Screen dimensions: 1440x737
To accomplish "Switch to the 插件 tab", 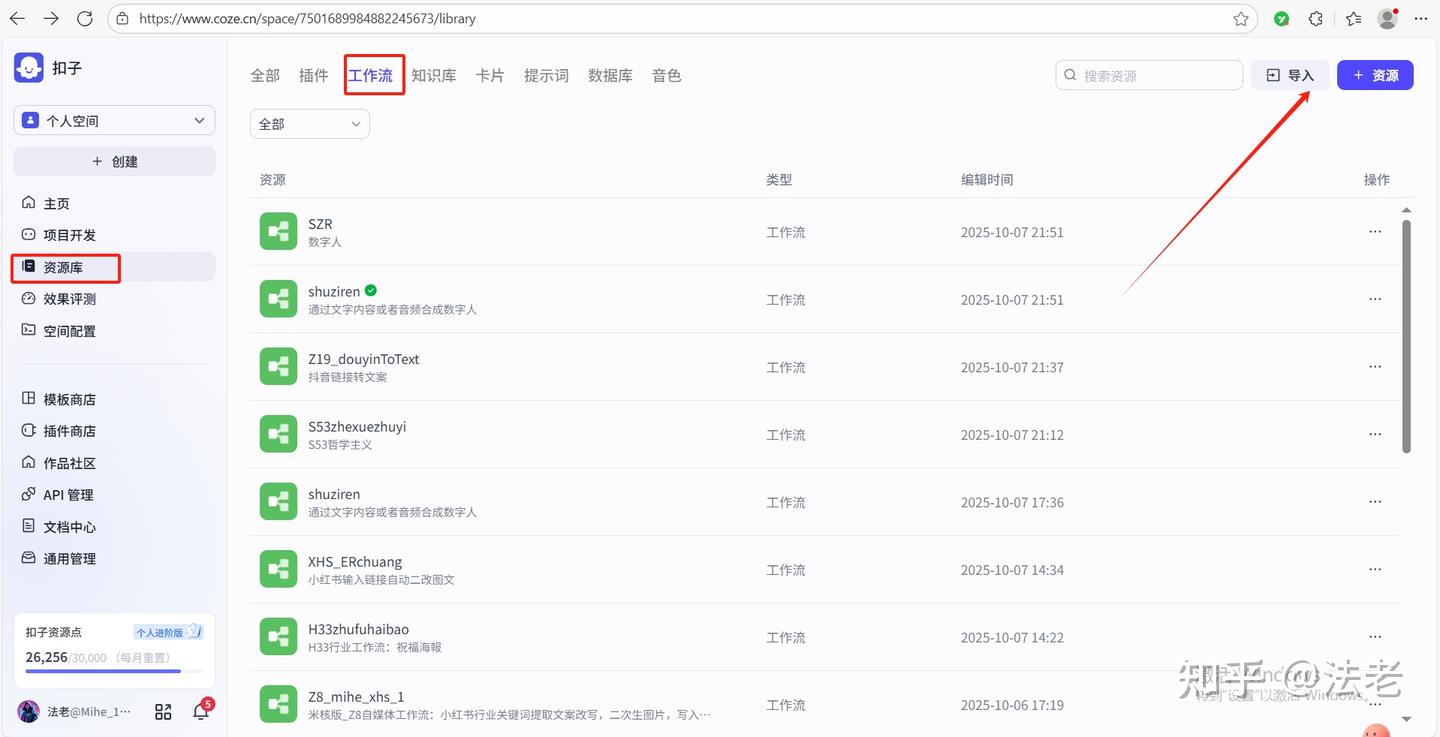I will (x=314, y=76).
